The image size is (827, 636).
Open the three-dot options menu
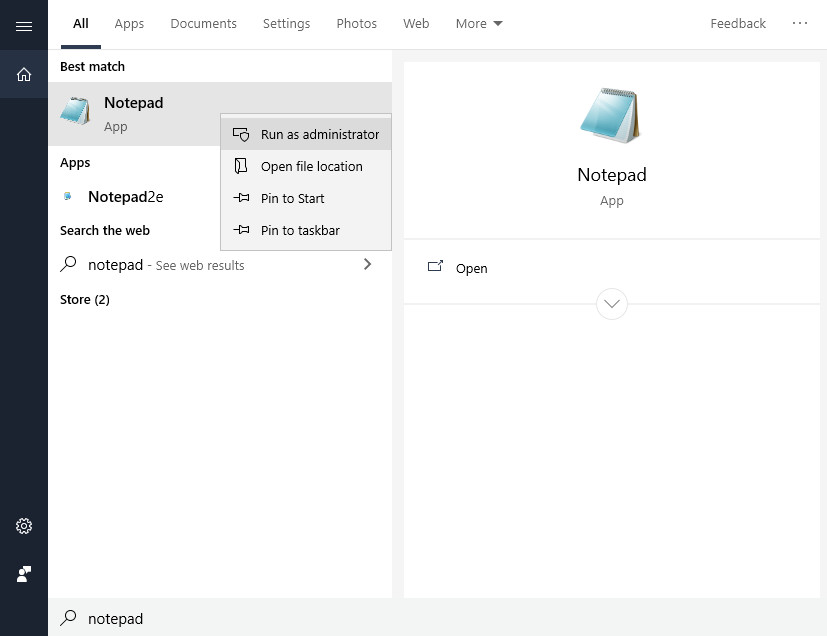click(x=800, y=23)
